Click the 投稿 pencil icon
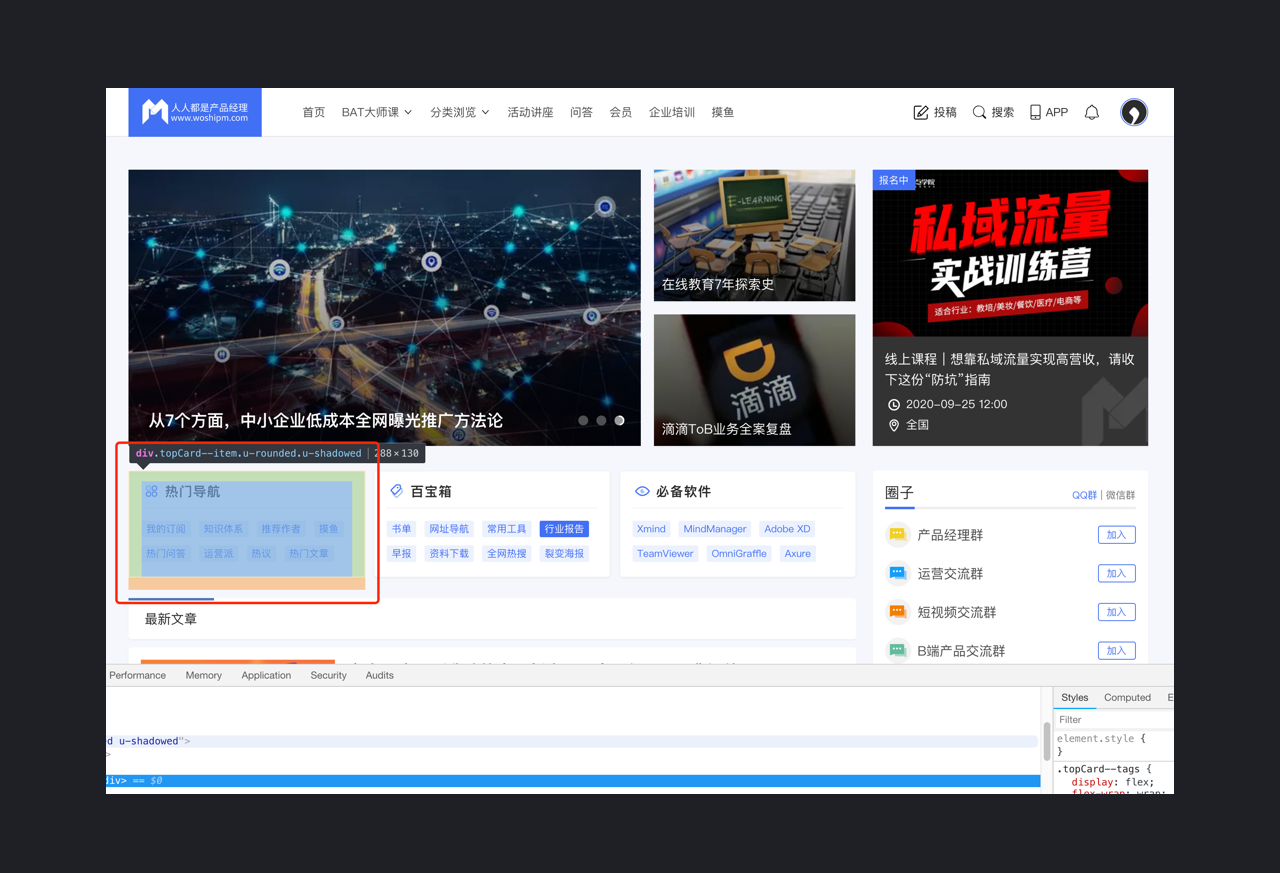Screen dimensions: 1280x873 coord(921,112)
